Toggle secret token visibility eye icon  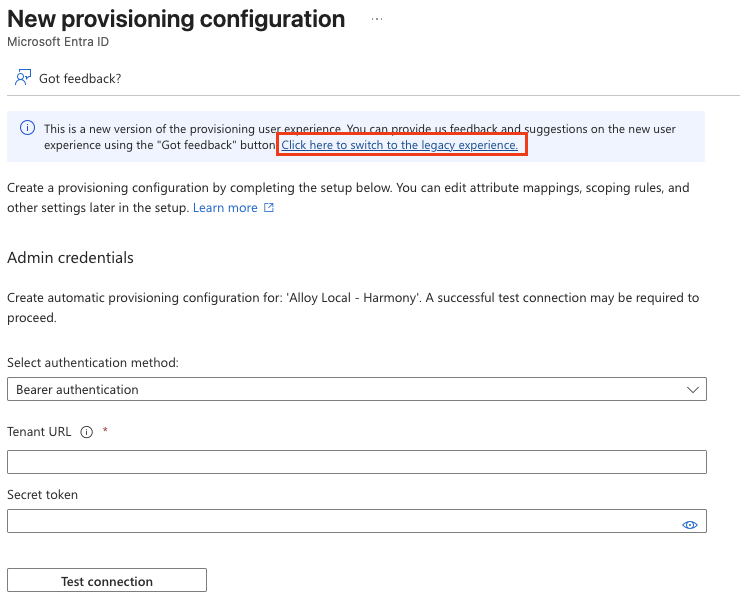(x=690, y=525)
